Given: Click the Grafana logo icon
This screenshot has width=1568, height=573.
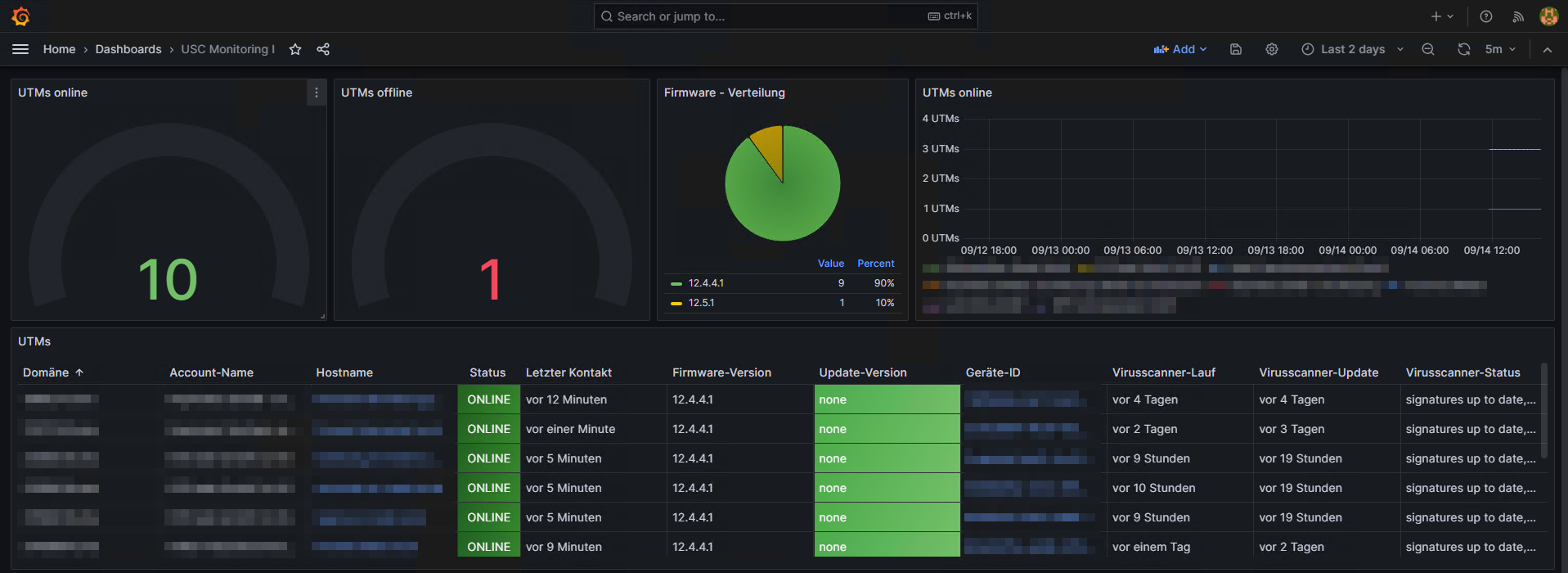Looking at the screenshot, I should point(21,16).
